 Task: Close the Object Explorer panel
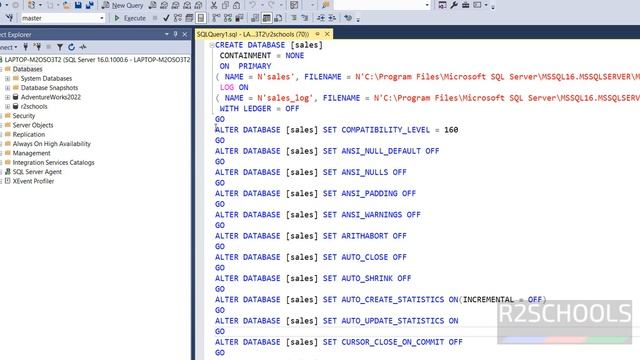(184, 34)
